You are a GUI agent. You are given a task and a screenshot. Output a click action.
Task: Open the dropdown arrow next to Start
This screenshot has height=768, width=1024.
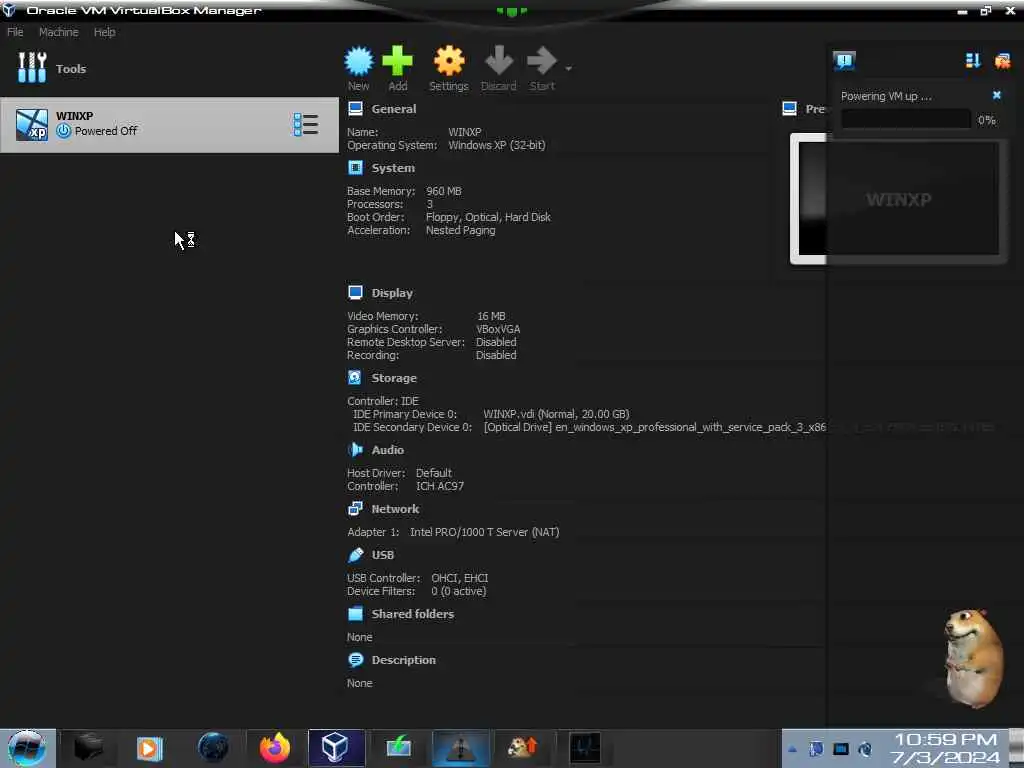[568, 68]
